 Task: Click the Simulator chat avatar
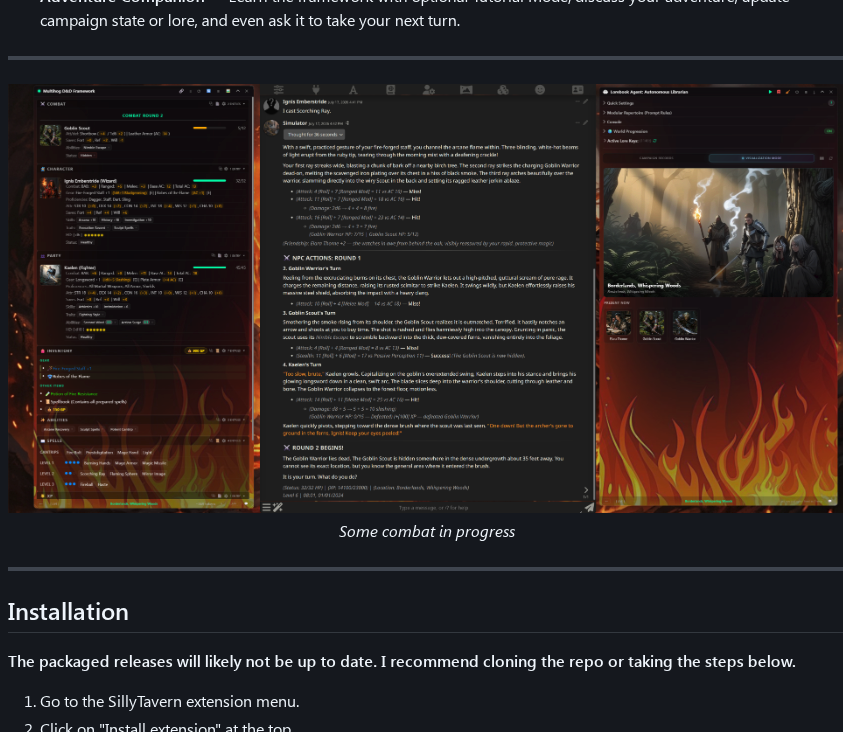click(271, 127)
